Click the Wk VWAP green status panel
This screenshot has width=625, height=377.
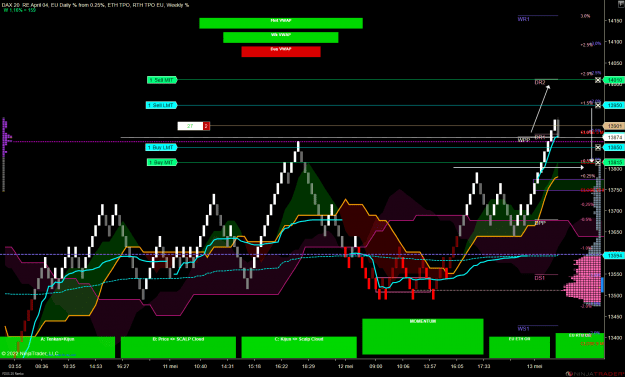[x=281, y=37]
